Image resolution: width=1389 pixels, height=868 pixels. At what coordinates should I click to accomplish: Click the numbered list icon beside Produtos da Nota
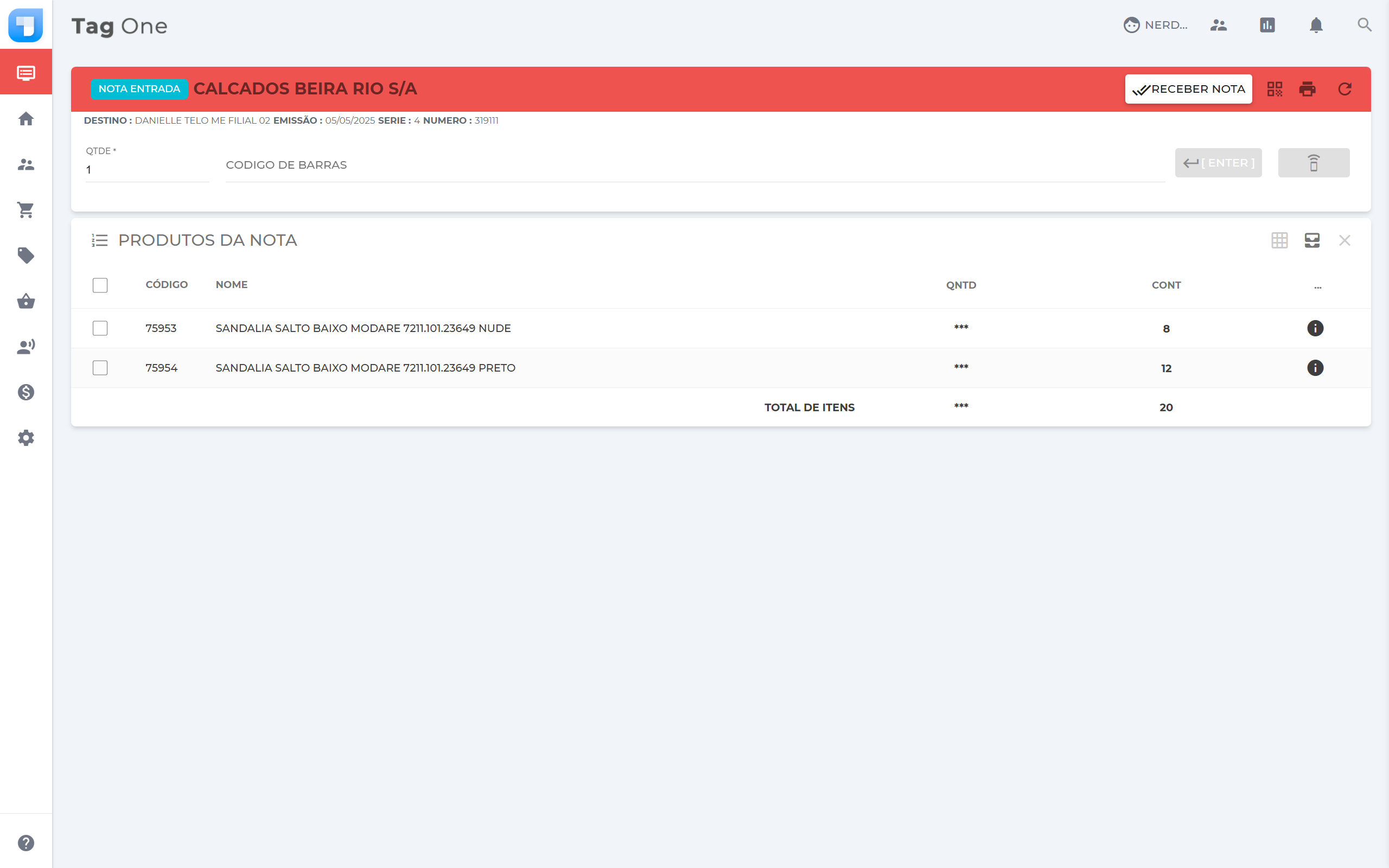[100, 240]
